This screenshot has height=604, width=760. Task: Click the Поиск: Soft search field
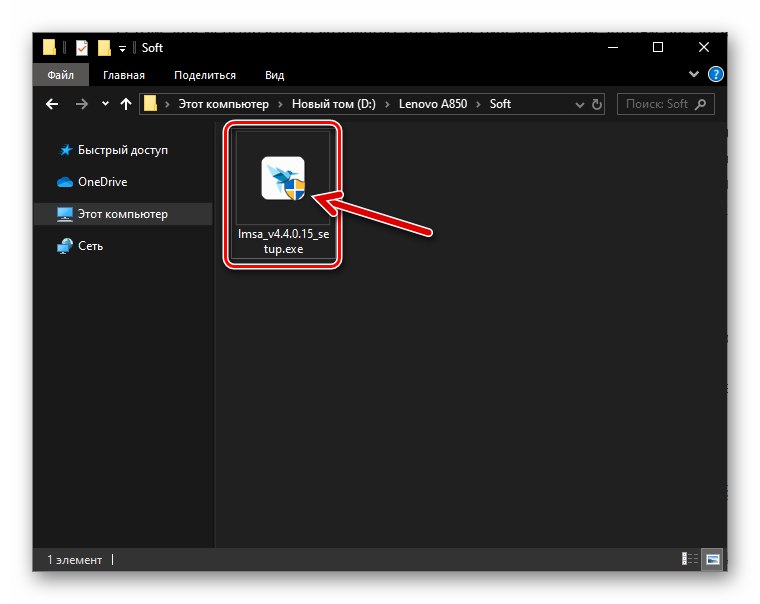click(x=665, y=104)
